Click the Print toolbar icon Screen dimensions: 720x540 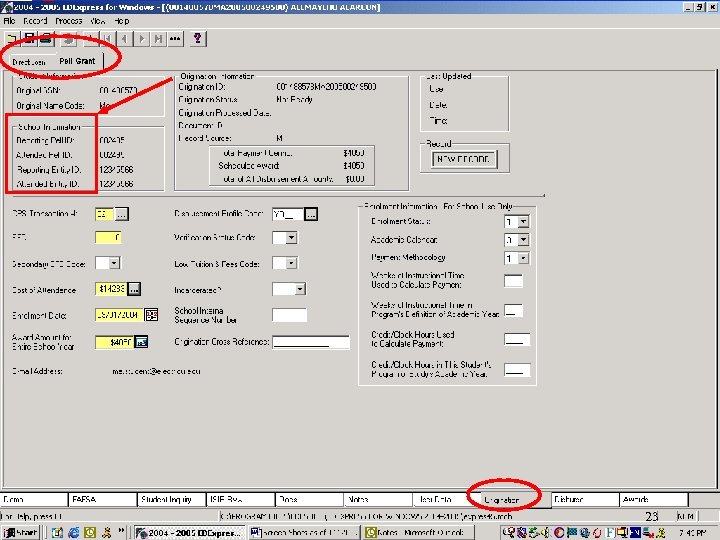coord(46,39)
